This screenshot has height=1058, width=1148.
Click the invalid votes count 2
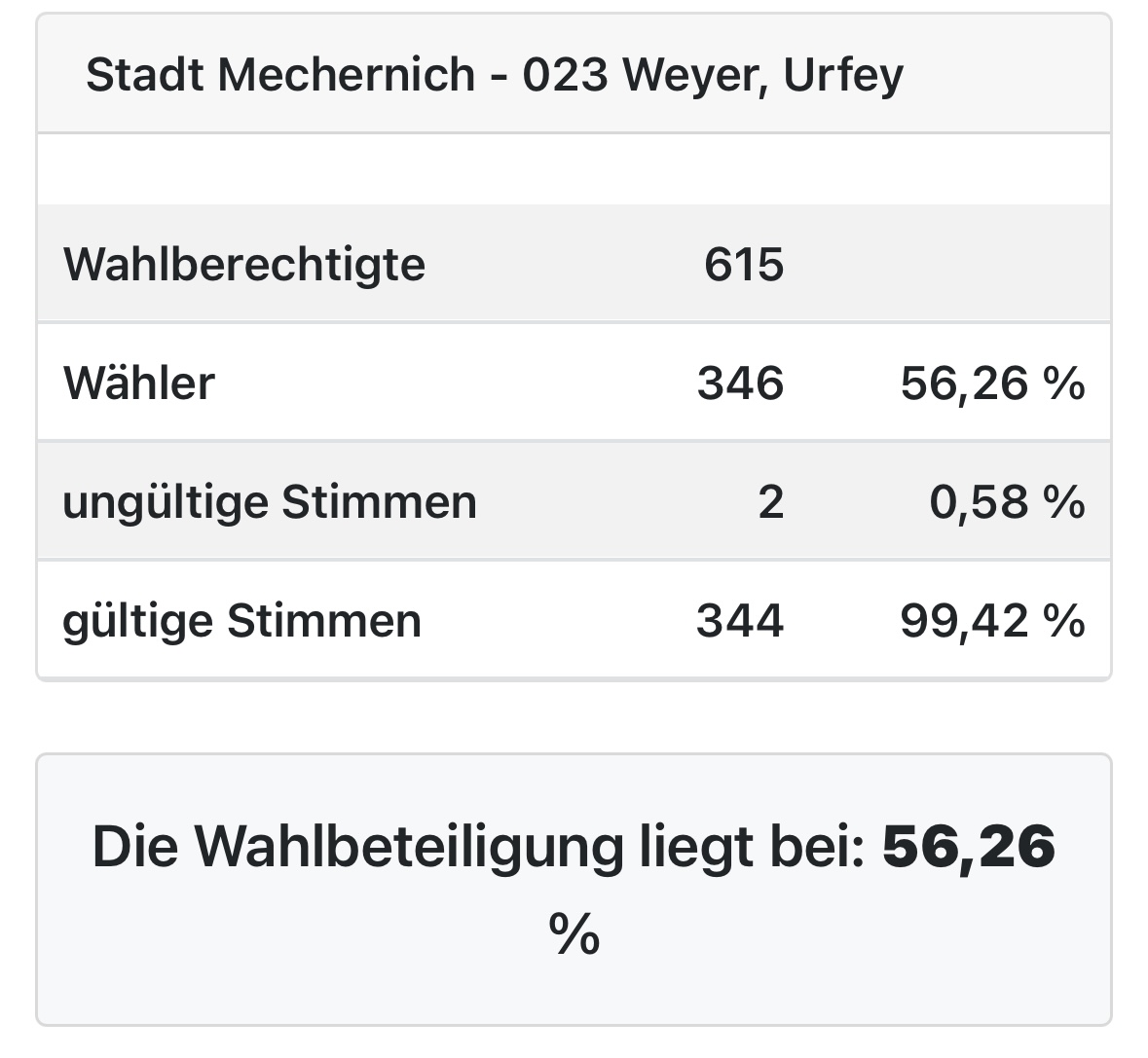[x=770, y=502]
